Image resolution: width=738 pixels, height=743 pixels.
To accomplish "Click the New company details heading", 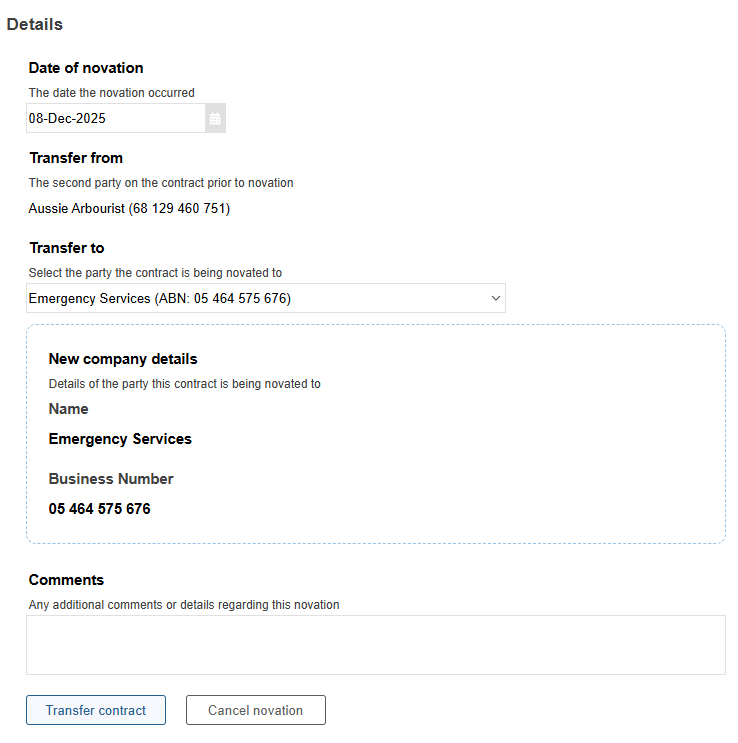I will click(x=123, y=359).
